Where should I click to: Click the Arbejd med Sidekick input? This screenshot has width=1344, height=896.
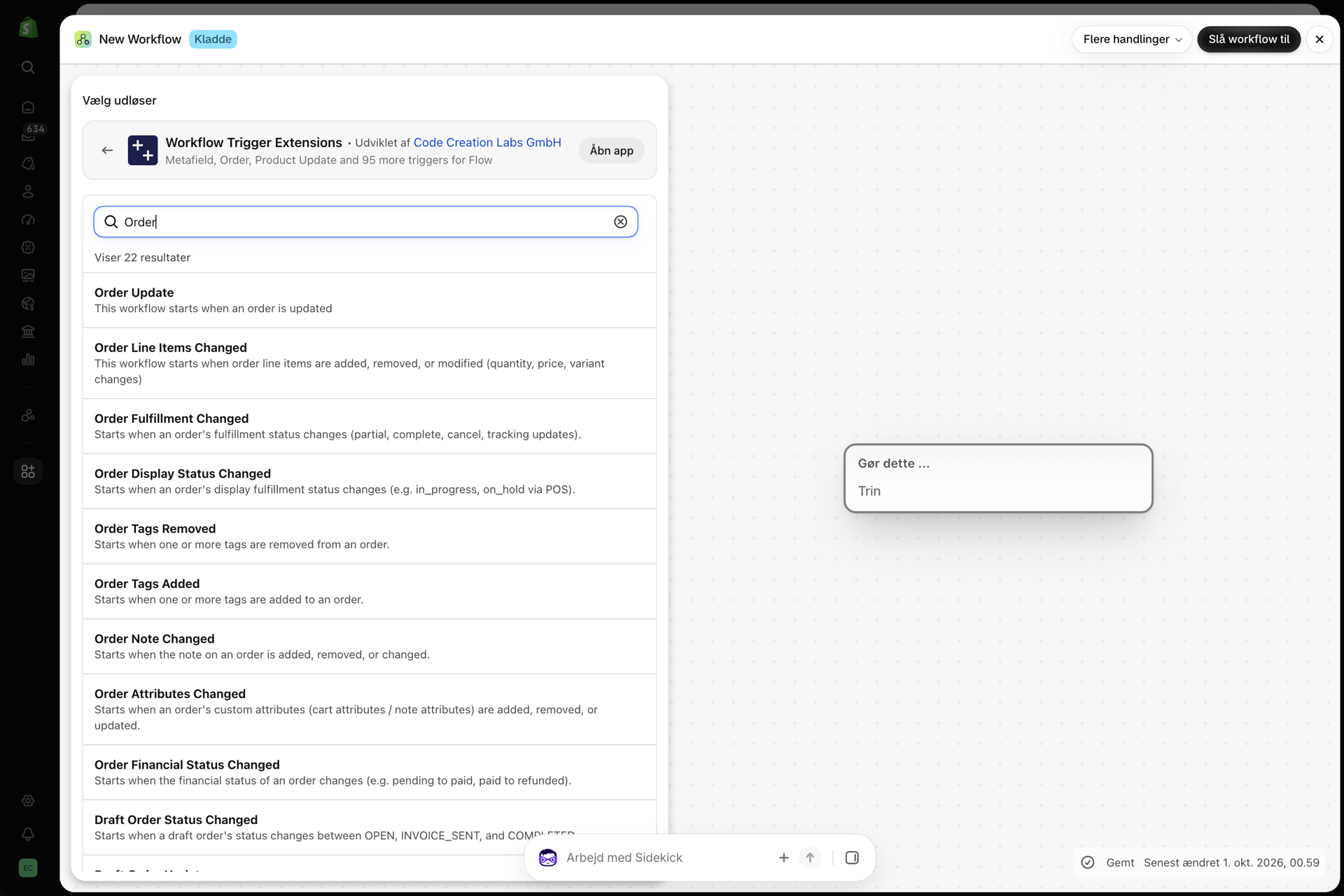pyautogui.click(x=665, y=857)
